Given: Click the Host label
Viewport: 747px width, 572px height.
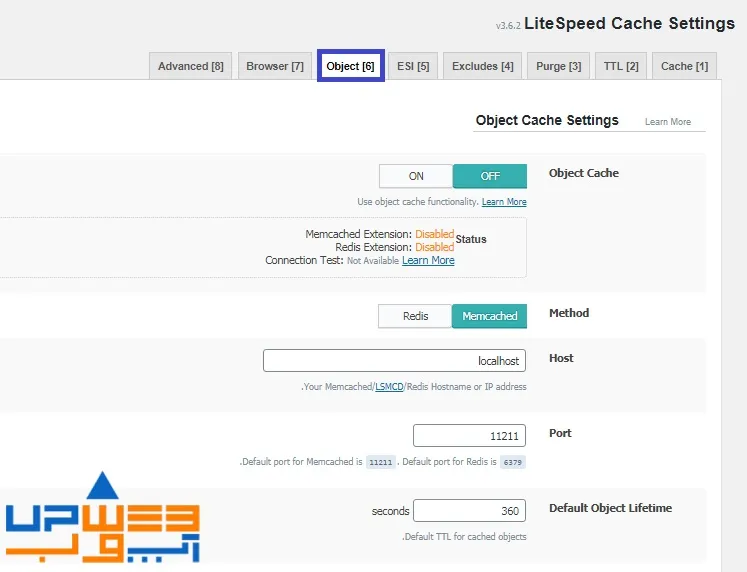Looking at the screenshot, I should point(561,358).
